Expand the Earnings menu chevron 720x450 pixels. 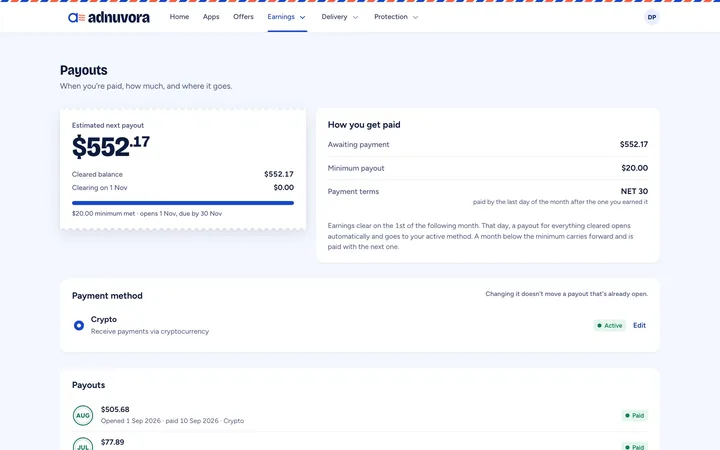click(x=303, y=17)
